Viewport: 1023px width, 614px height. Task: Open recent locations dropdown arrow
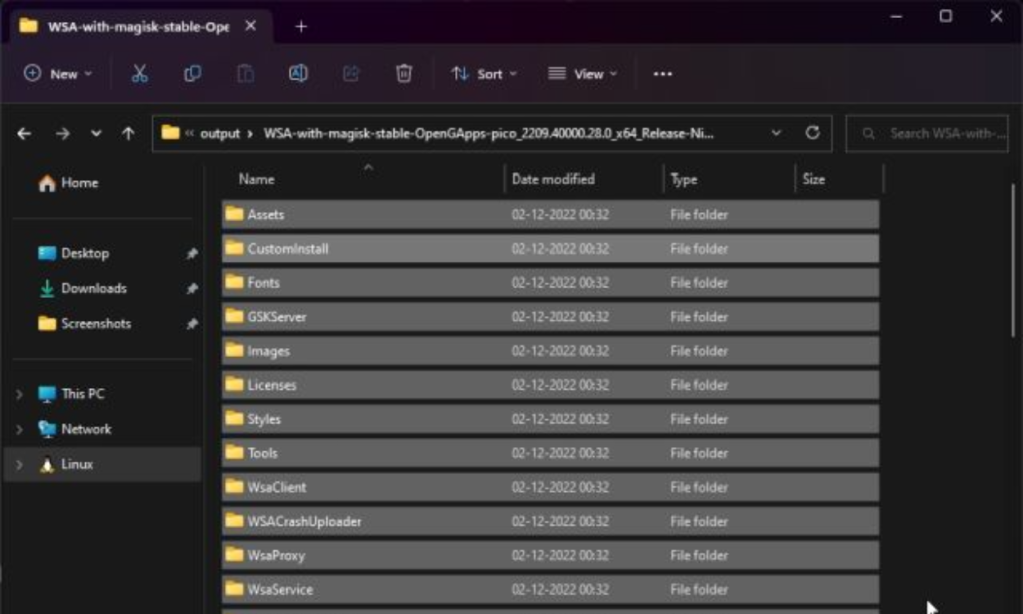pos(96,134)
